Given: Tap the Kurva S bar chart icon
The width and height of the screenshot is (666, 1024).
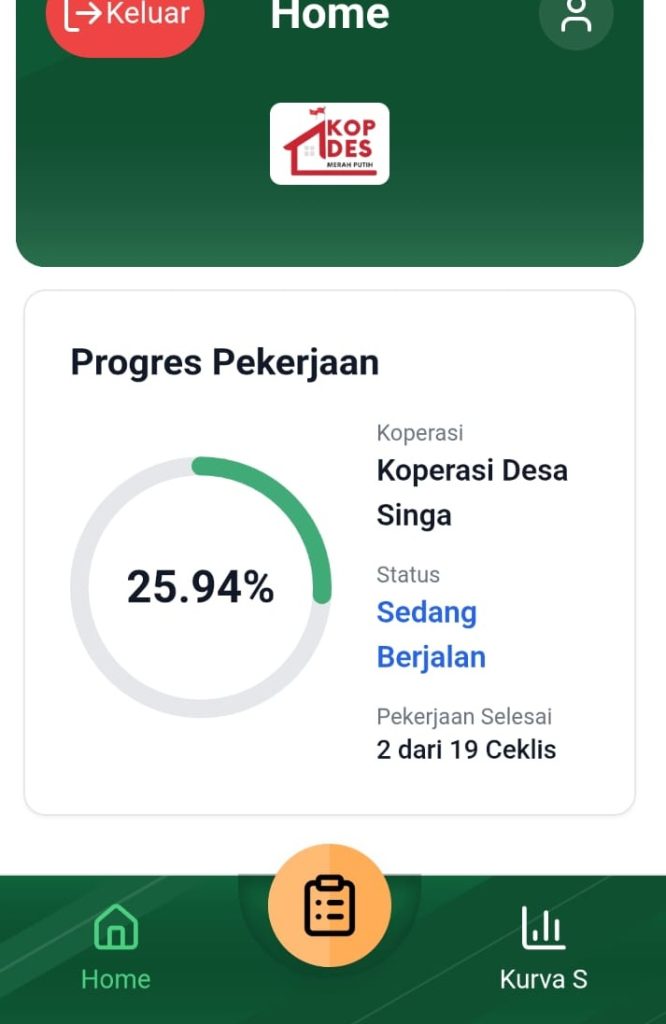Looking at the screenshot, I should tap(543, 927).
